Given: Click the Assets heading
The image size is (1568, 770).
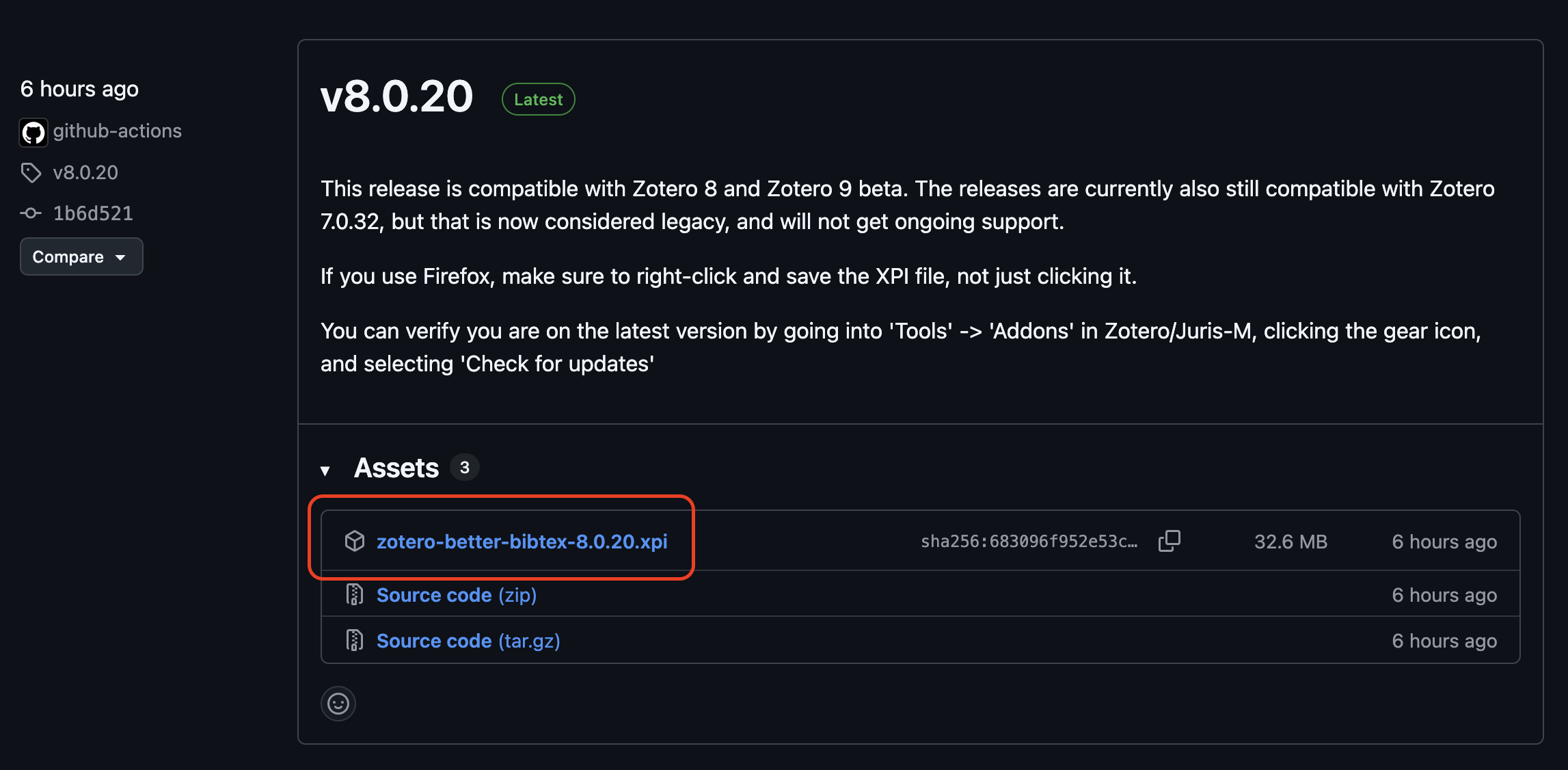Looking at the screenshot, I should [x=396, y=468].
